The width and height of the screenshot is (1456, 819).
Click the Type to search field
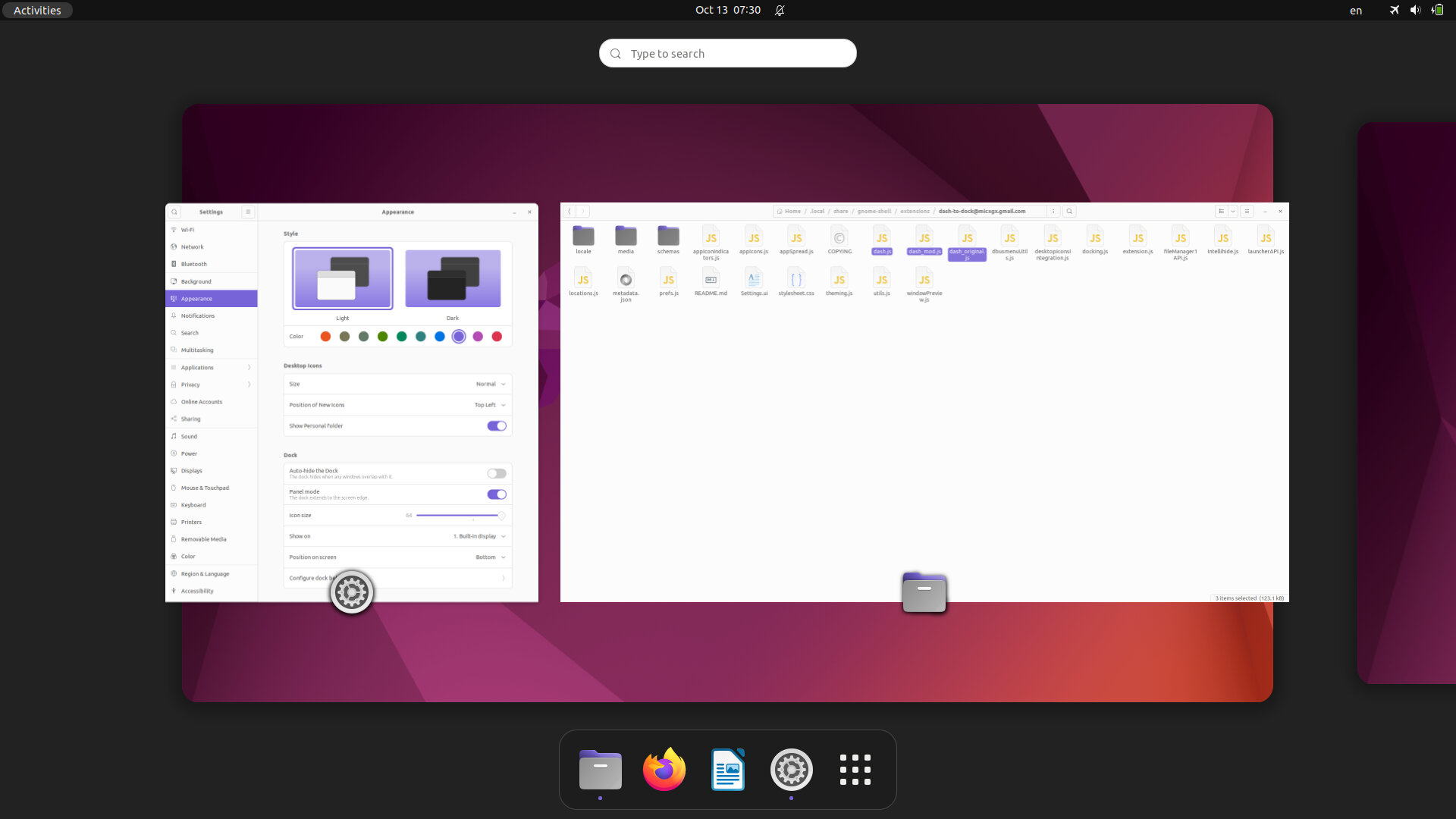pos(728,53)
